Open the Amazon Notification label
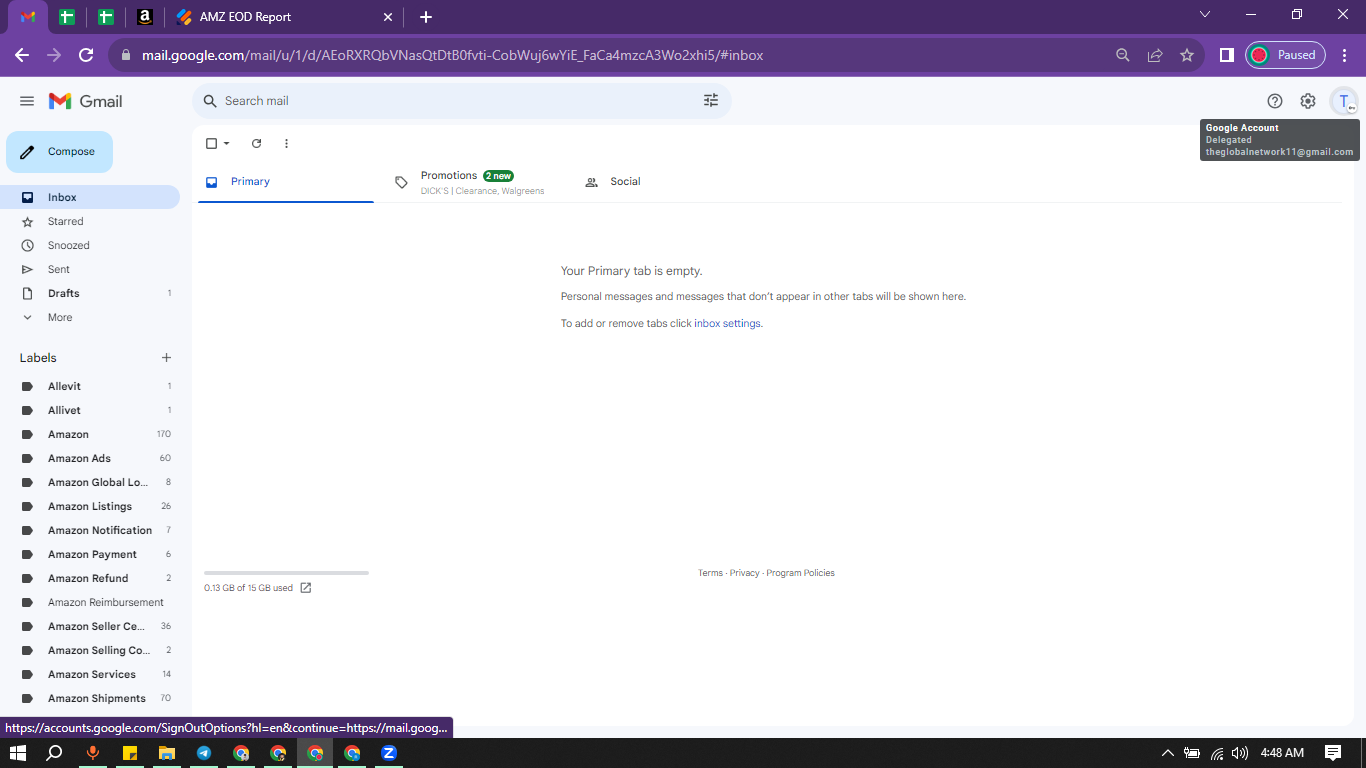The height and width of the screenshot is (768, 1366). tap(90, 530)
